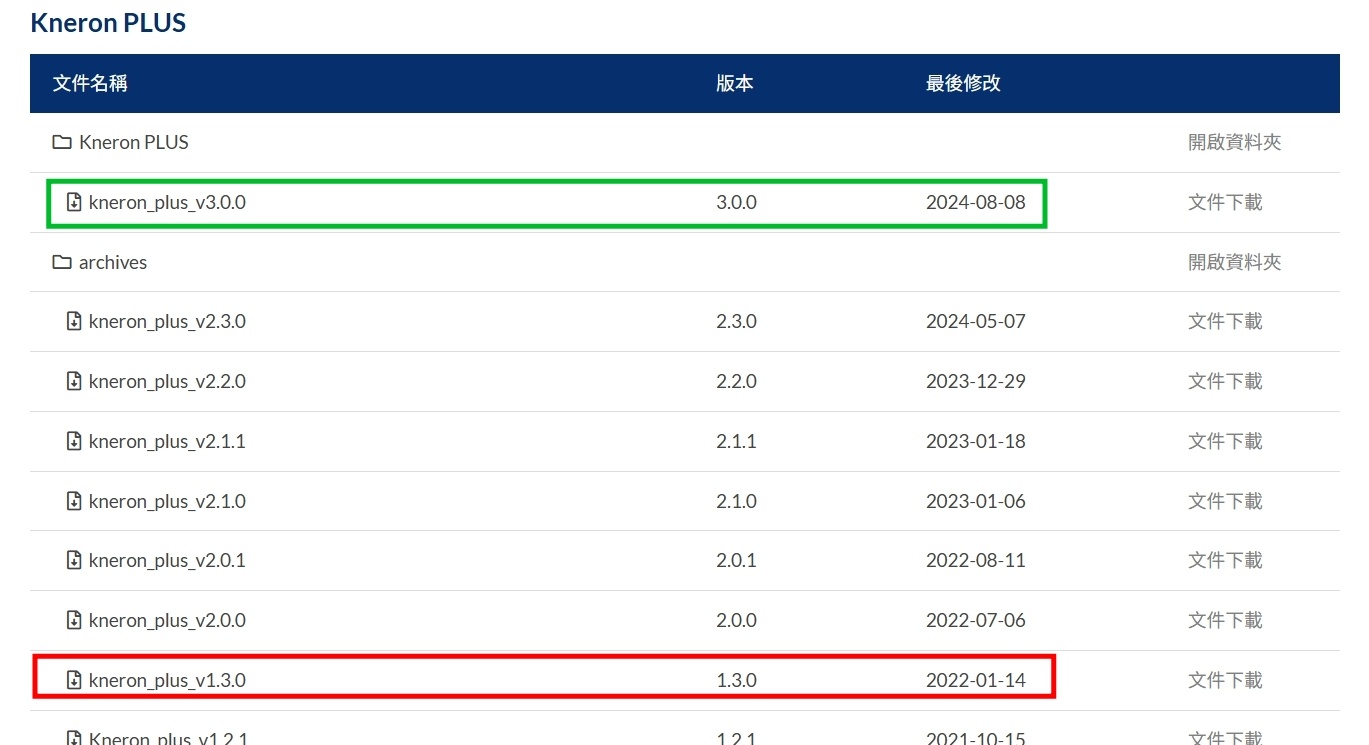Click the Kneron PLUS folder icon
Image resolution: width=1369 pixels, height=745 pixels.
(x=61, y=142)
